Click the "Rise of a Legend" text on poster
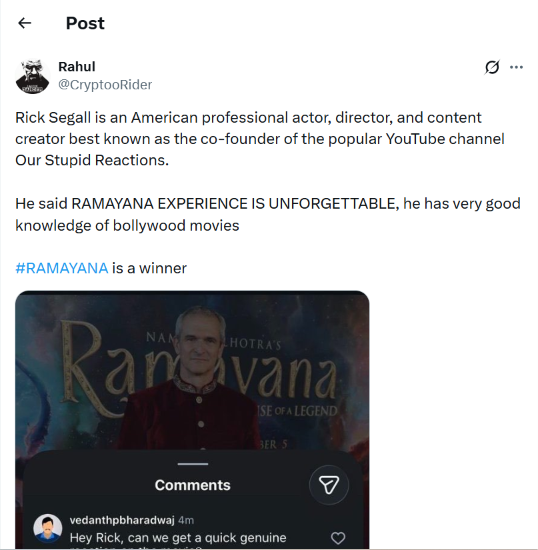 [x=297, y=411]
